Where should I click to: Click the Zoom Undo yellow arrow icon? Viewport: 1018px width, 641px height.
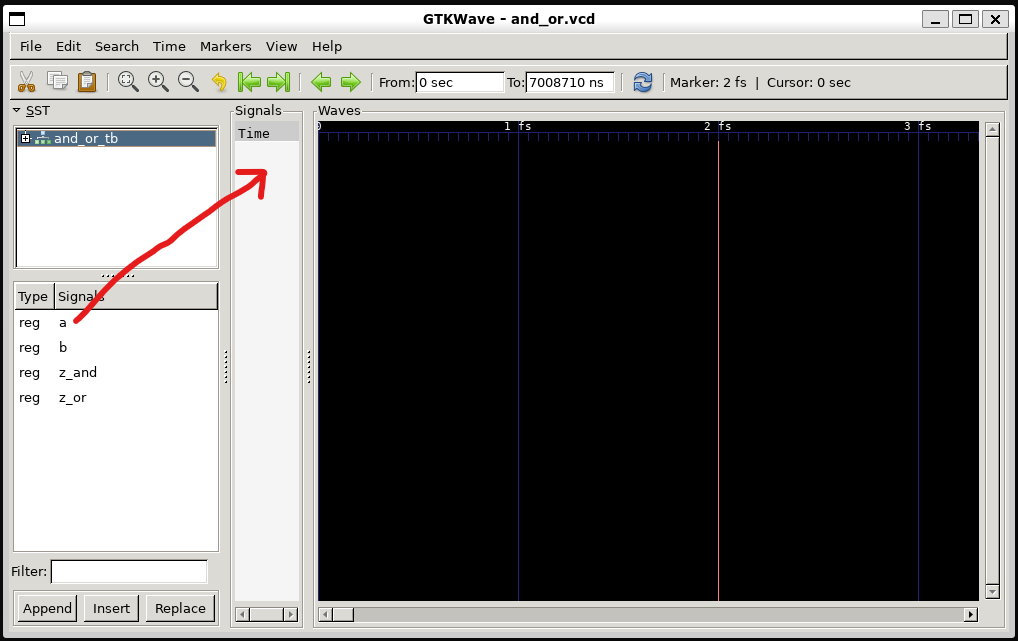coord(219,82)
